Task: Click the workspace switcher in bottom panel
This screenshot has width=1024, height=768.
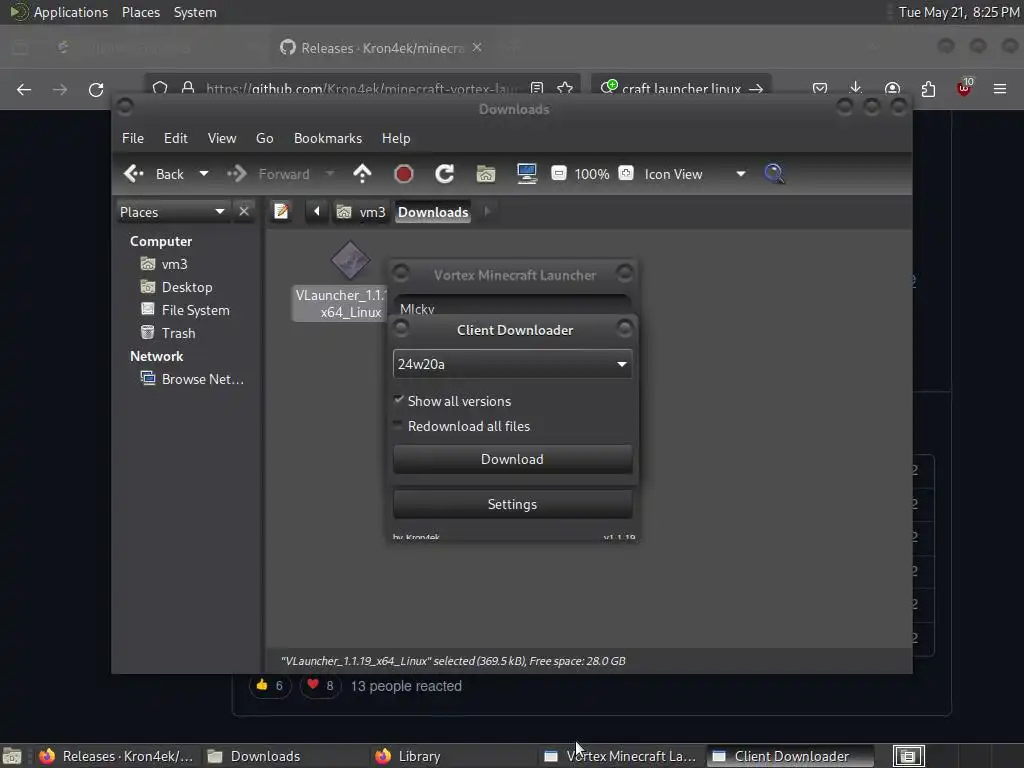Action: pos(908,756)
